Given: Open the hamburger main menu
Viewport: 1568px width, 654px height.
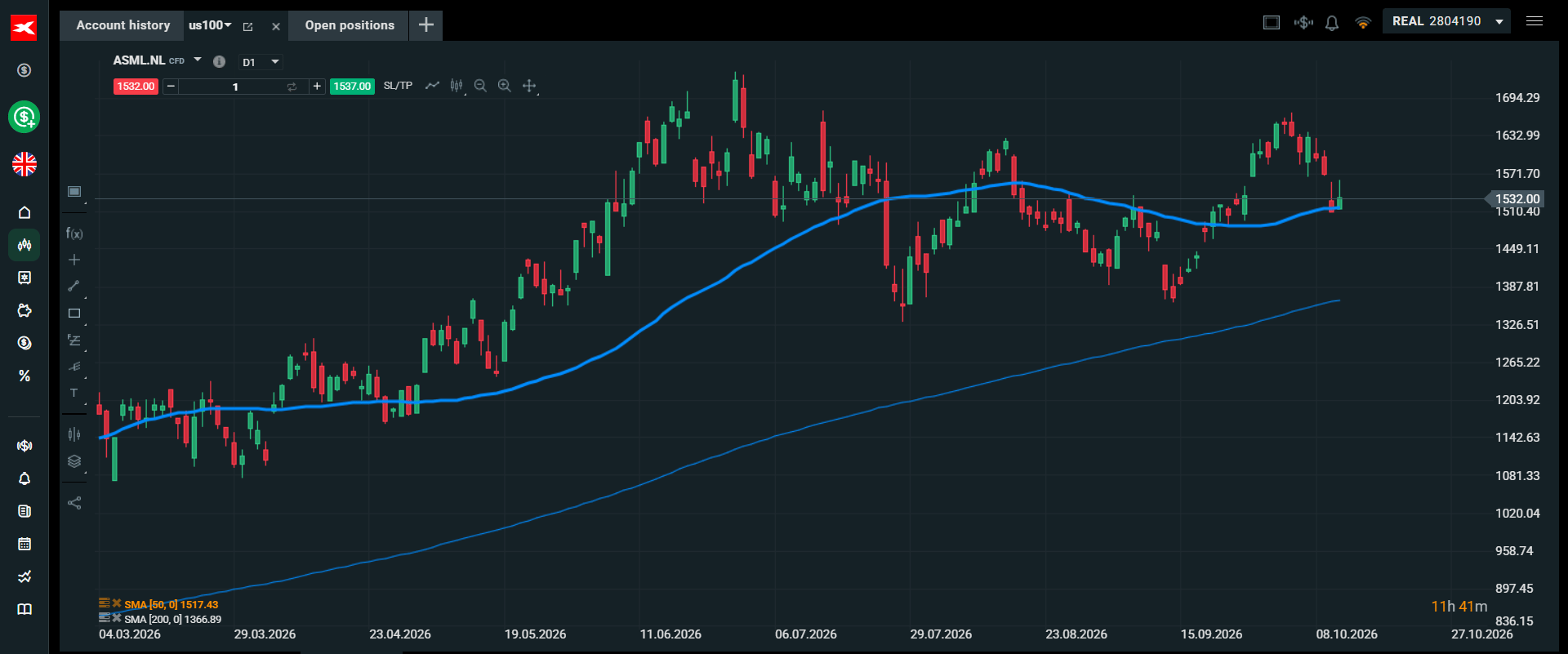Looking at the screenshot, I should [x=1535, y=21].
